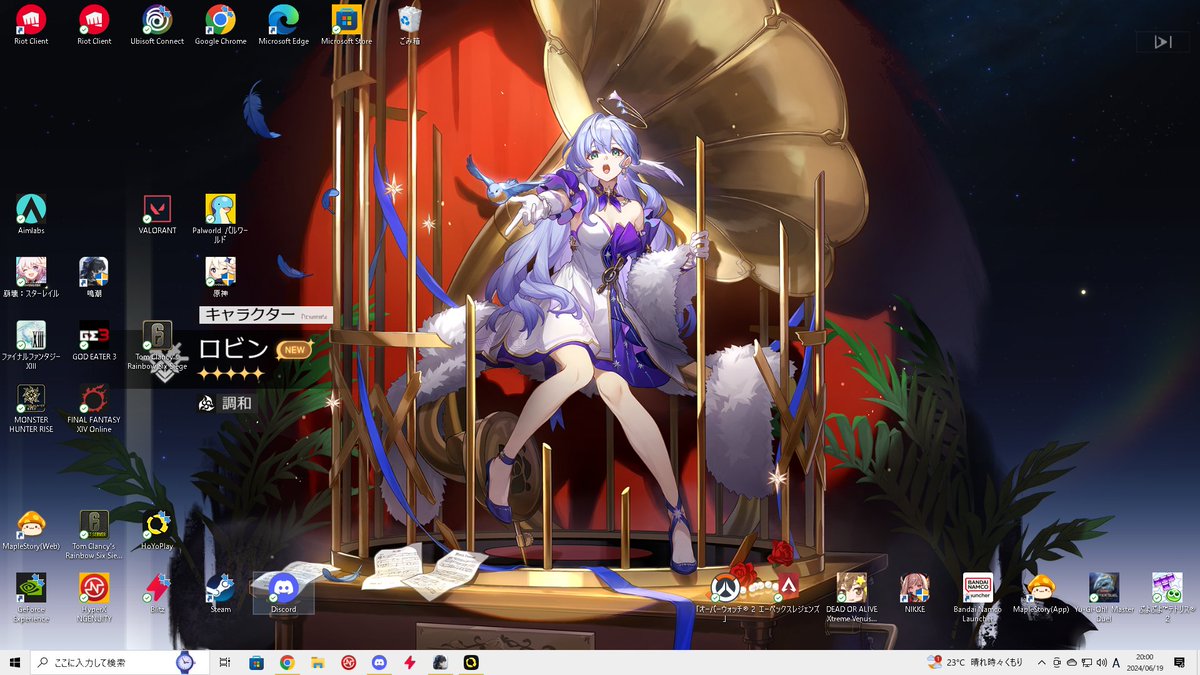Open the clock showing 20:00 2024/06/19
This screenshot has height=675, width=1200.
click(x=1146, y=662)
